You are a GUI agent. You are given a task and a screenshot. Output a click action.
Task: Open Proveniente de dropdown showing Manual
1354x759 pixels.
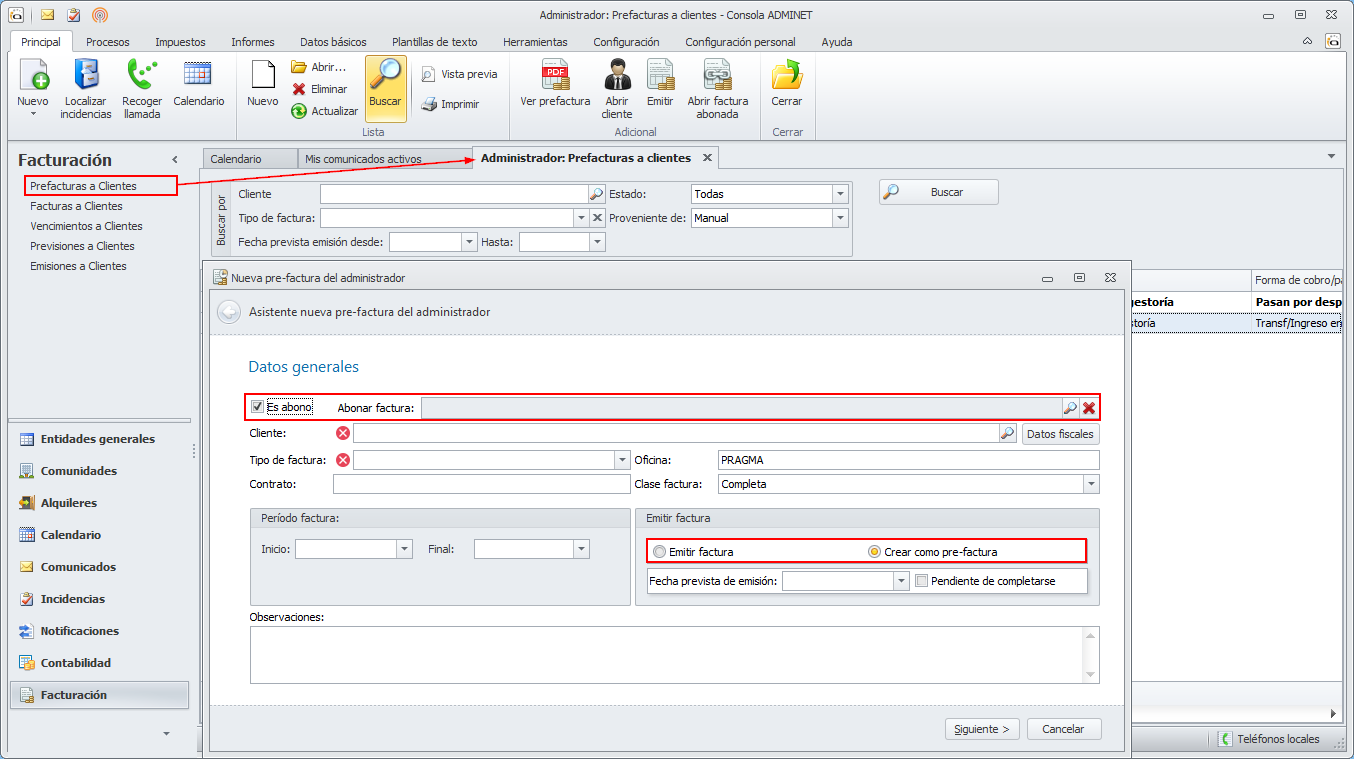point(840,217)
